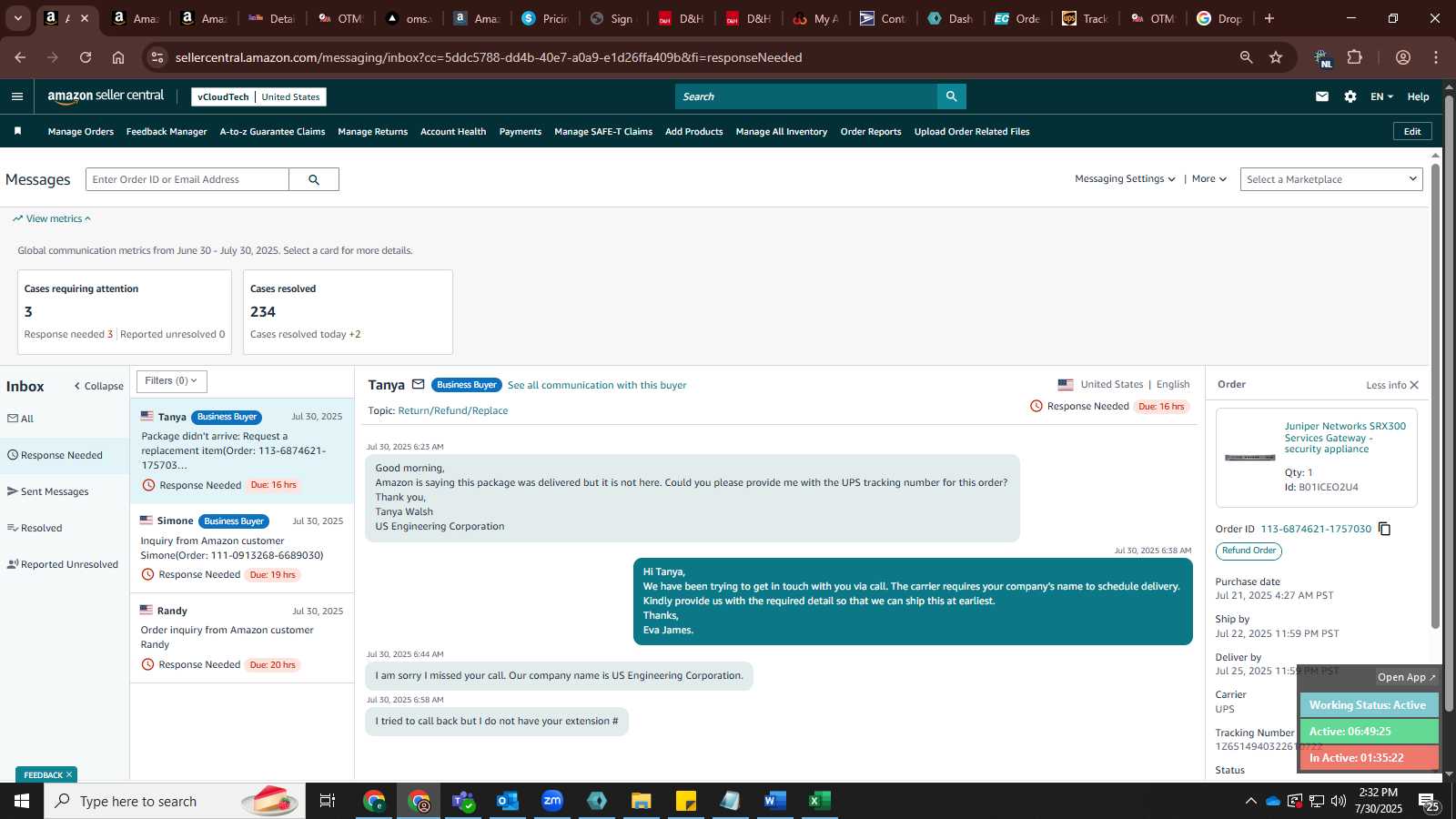Copy order ID with the clipboard icon

pos(1385,529)
